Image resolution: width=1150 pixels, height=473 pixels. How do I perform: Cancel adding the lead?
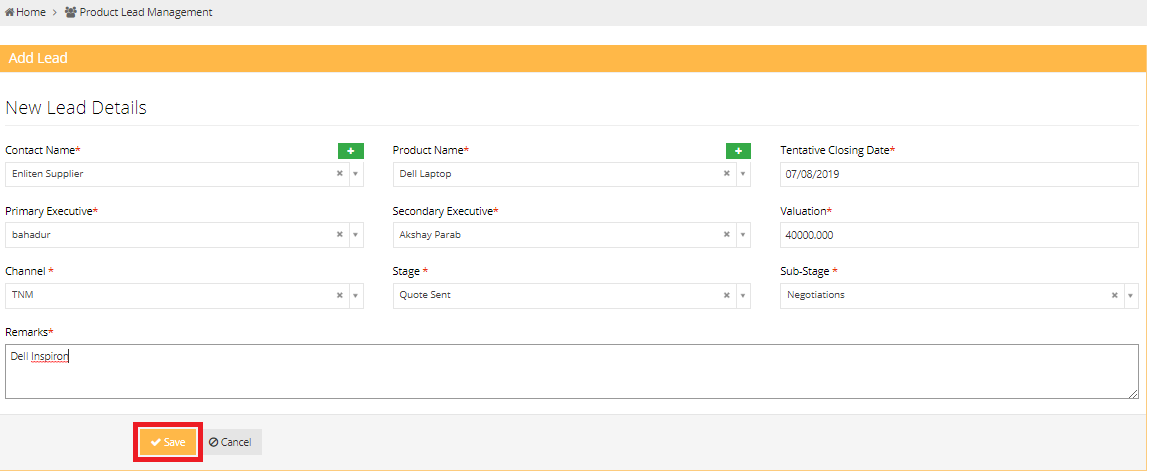[x=231, y=442]
